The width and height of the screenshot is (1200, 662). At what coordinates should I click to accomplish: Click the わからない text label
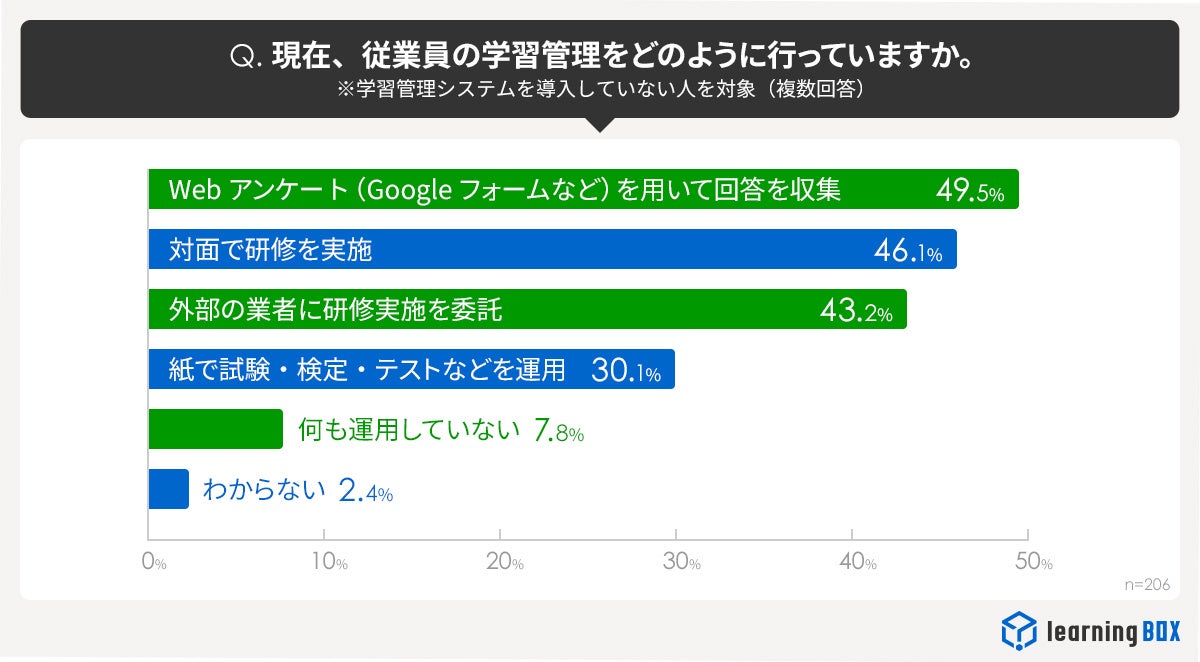(264, 490)
